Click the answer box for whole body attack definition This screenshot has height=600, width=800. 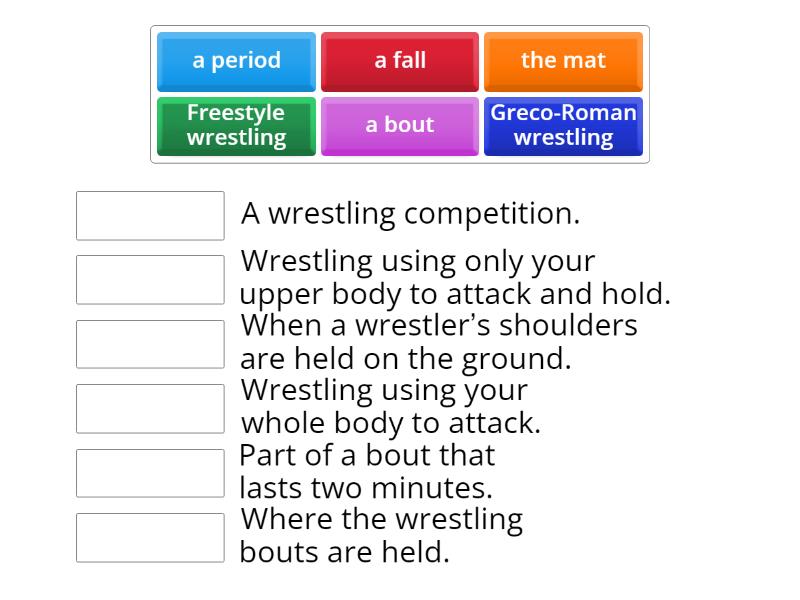click(149, 408)
